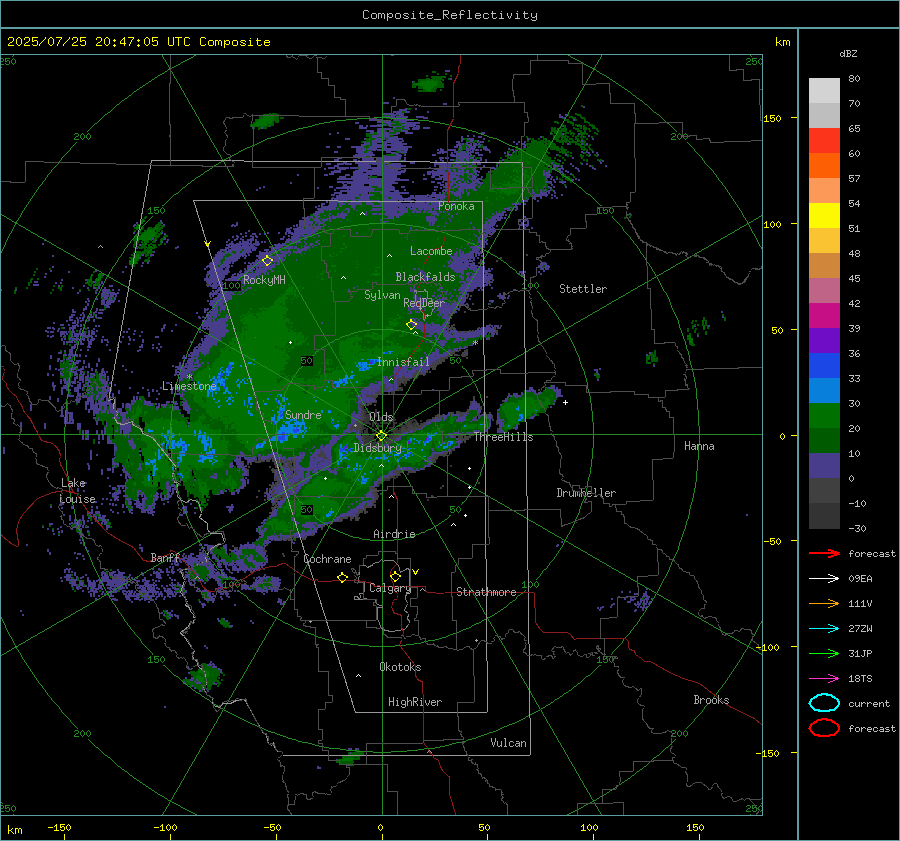Pick the red 60-65 dBZ swatch

pos(824,141)
